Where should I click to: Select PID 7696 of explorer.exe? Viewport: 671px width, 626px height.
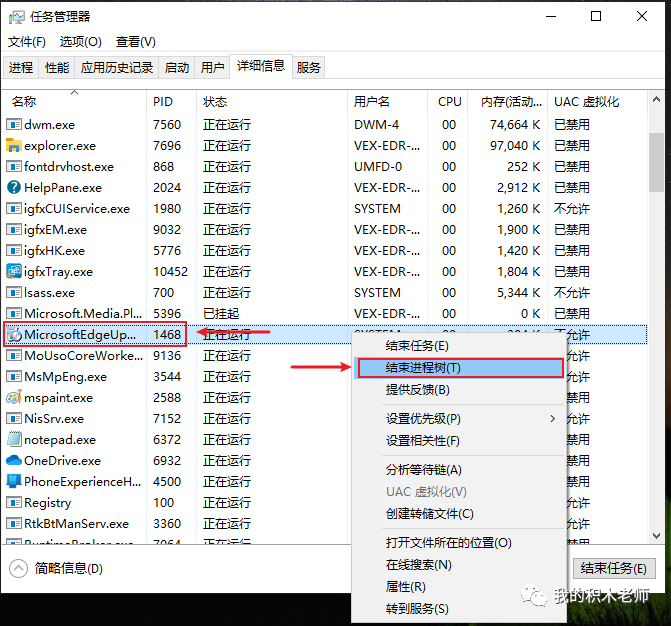[x=167, y=145]
